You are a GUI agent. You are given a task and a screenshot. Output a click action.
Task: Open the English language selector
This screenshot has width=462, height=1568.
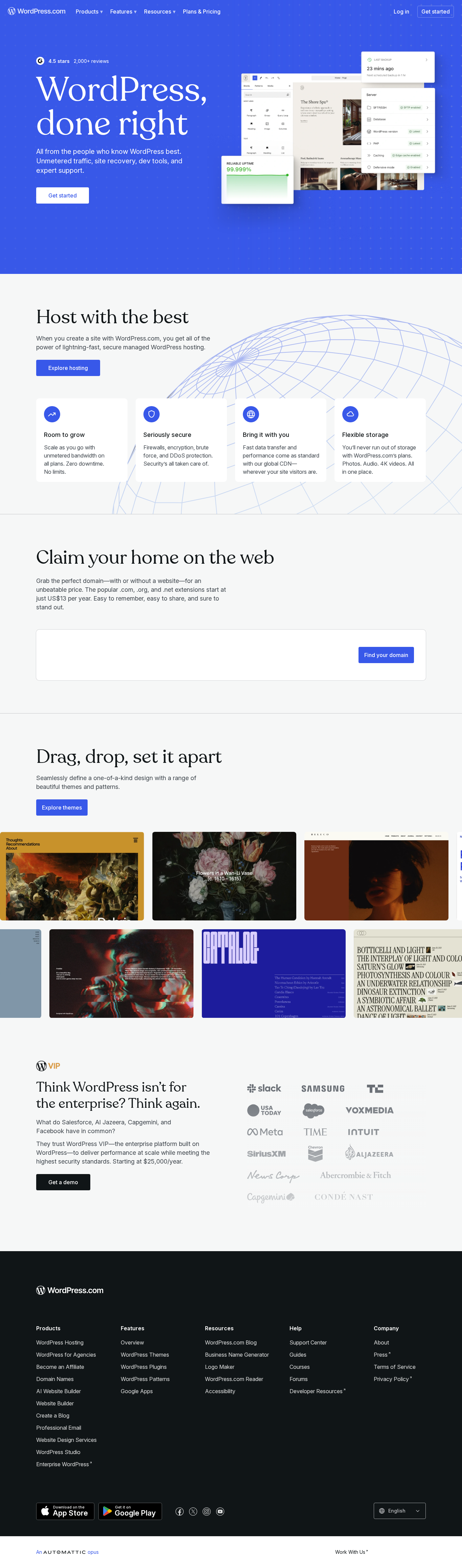(399, 1511)
